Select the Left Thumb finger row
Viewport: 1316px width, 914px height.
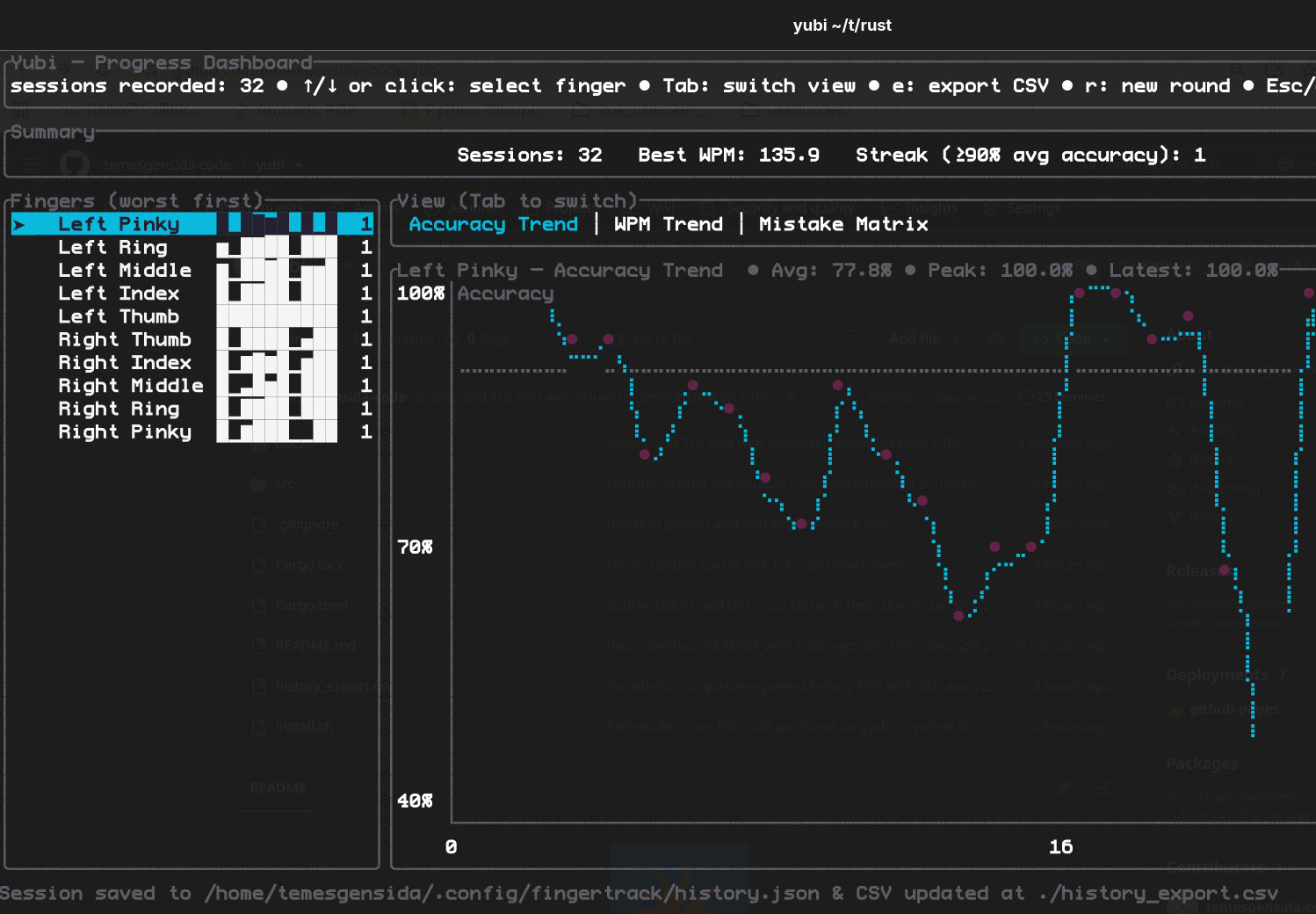point(192,316)
